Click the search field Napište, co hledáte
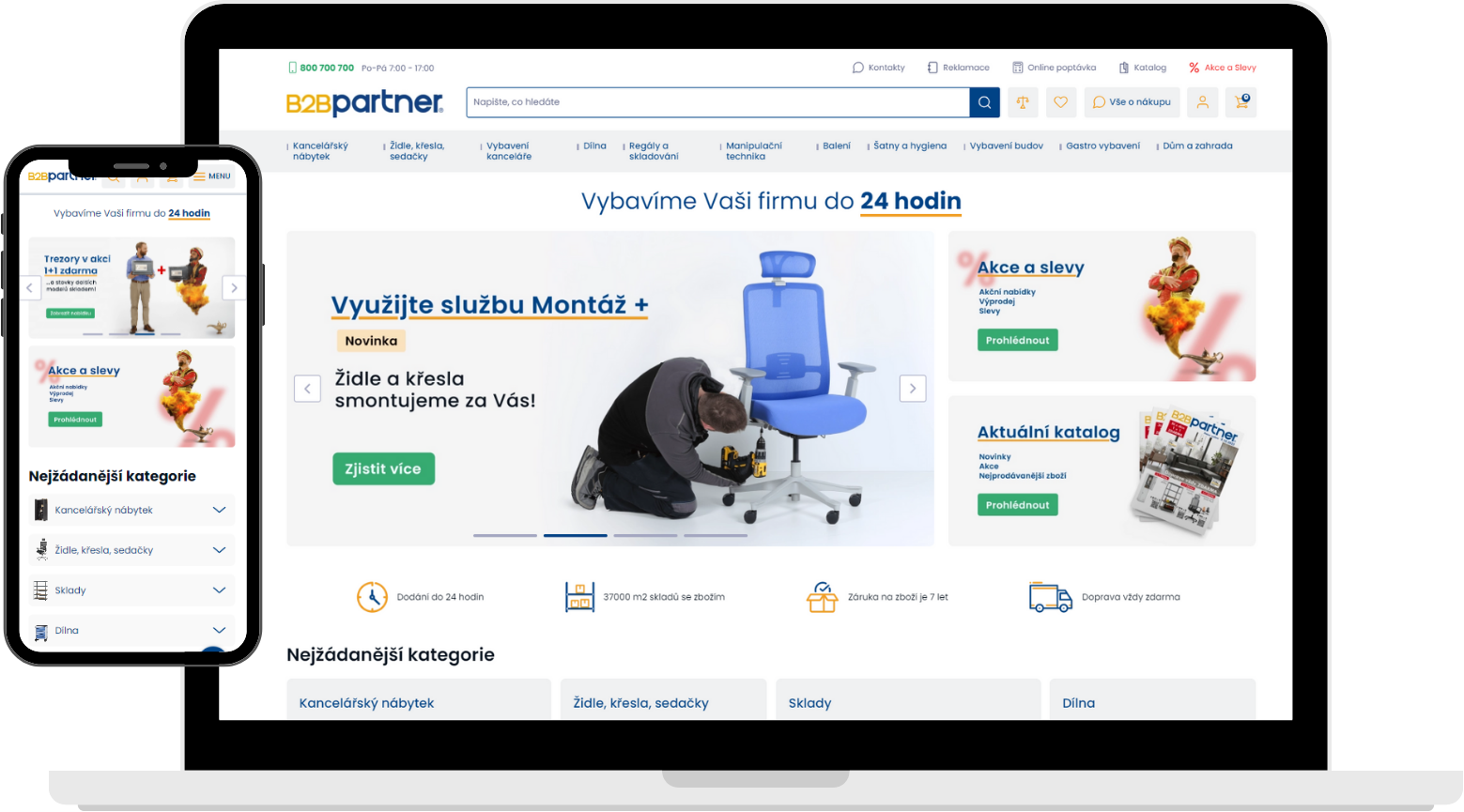Screen dimensions: 1464x812 [x=718, y=102]
